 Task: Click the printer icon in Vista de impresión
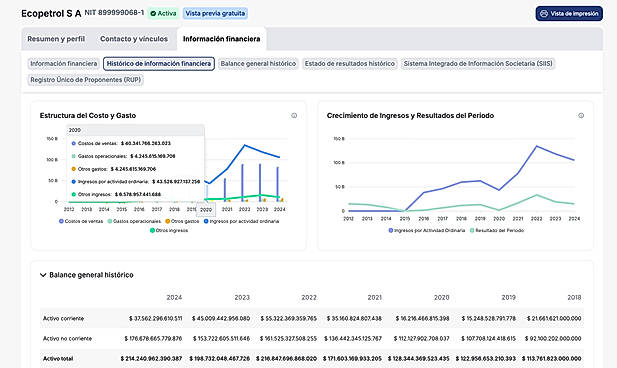pos(544,13)
